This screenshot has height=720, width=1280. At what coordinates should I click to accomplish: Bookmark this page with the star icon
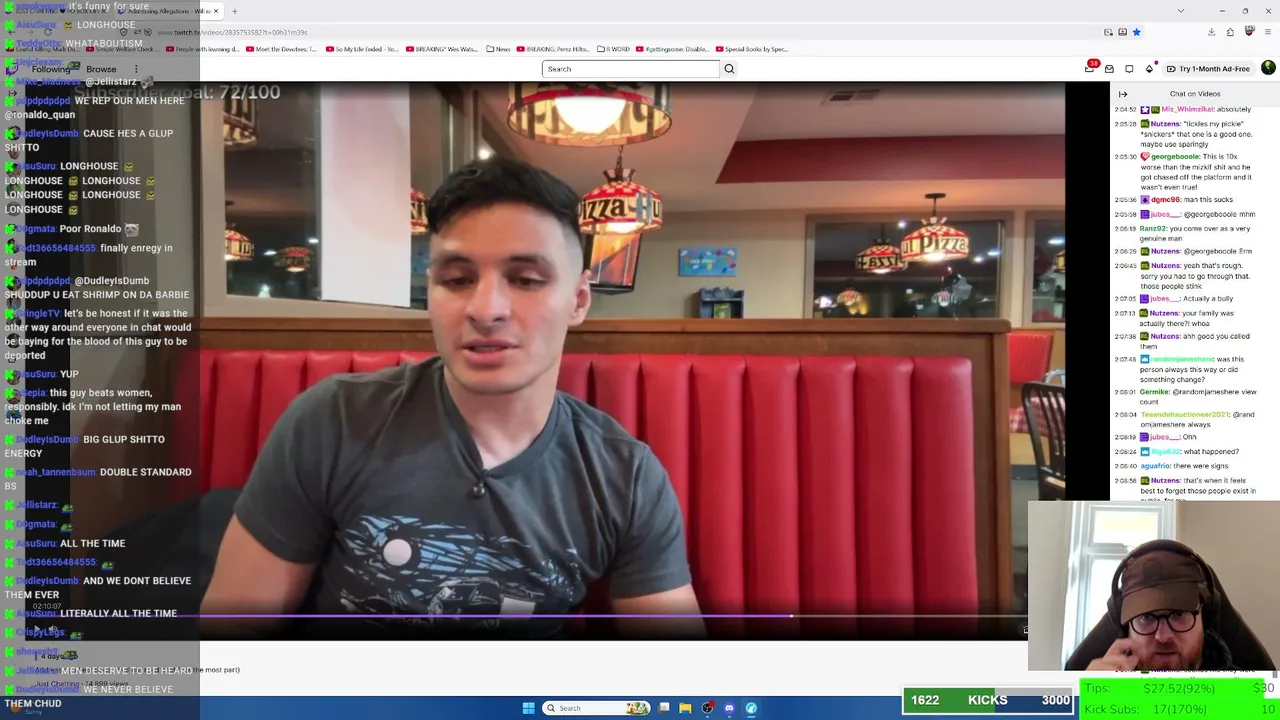[x=1136, y=32]
